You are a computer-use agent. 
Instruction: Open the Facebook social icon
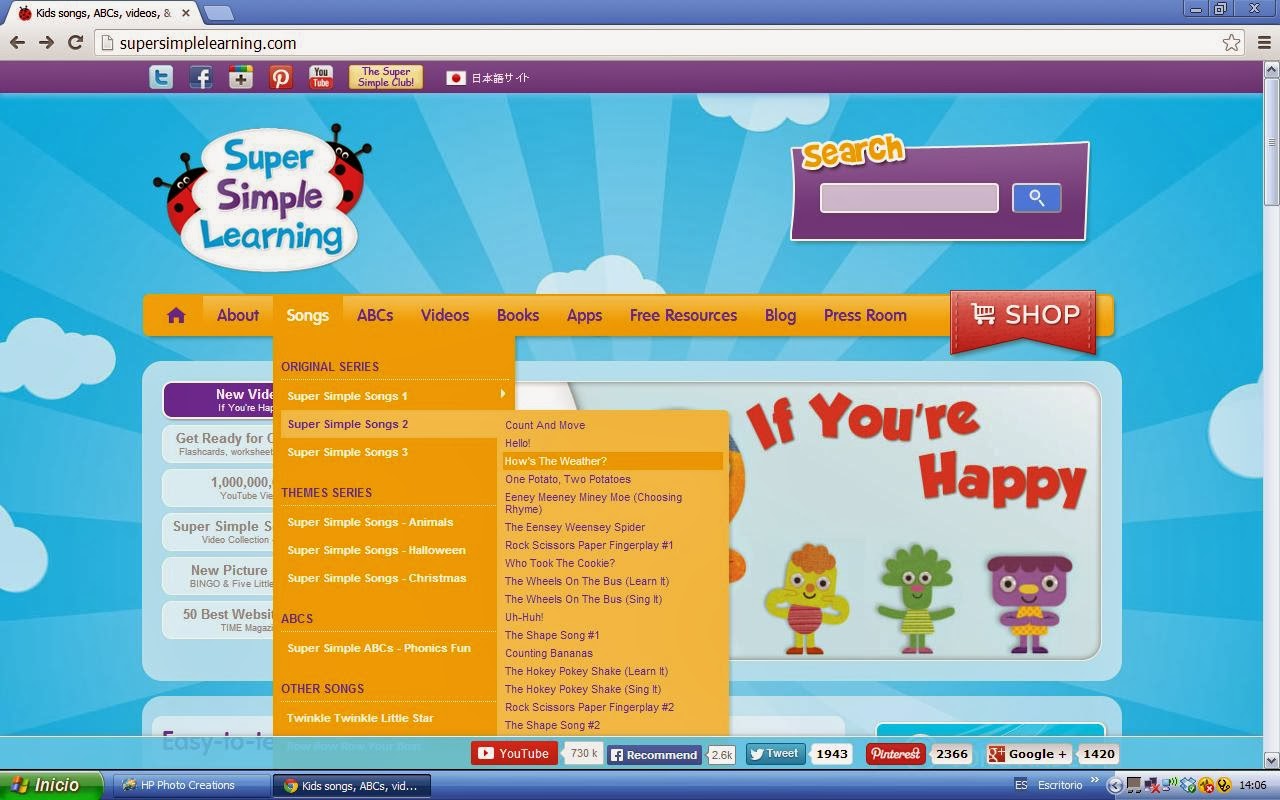point(201,77)
